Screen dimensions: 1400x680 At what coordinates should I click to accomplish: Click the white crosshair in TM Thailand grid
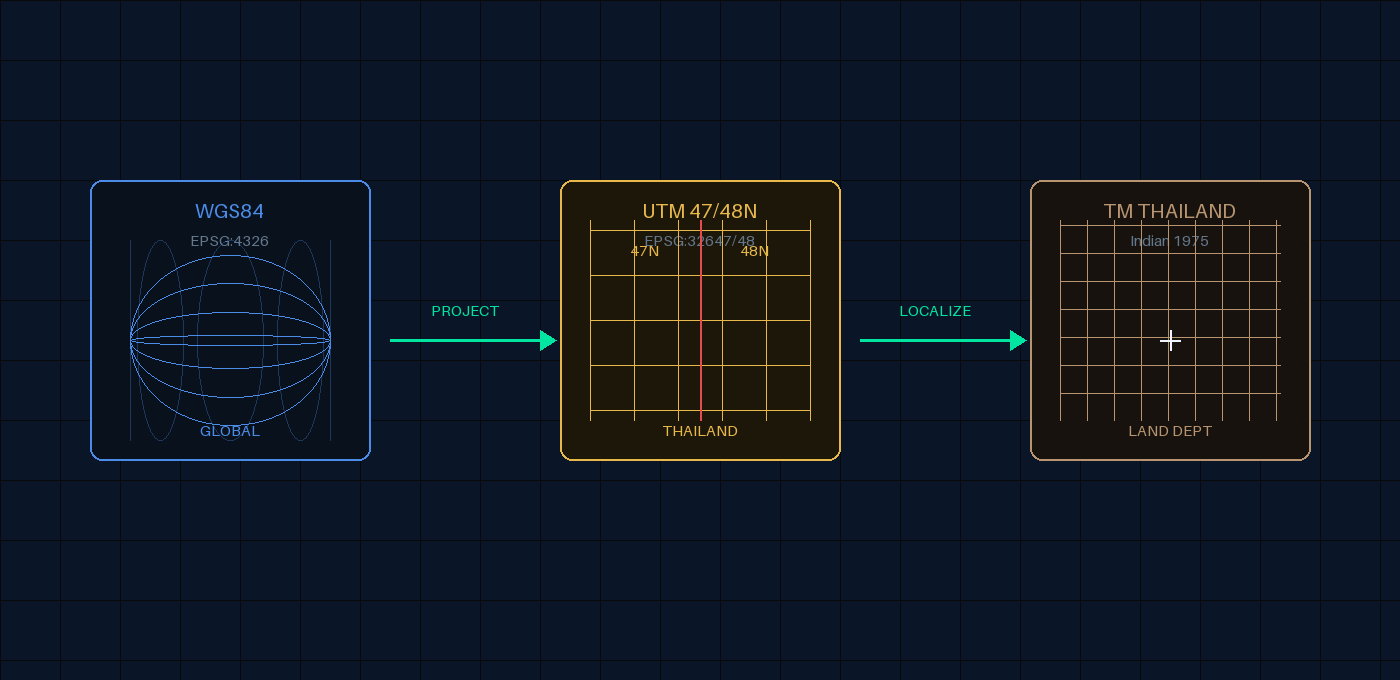pos(1170,341)
